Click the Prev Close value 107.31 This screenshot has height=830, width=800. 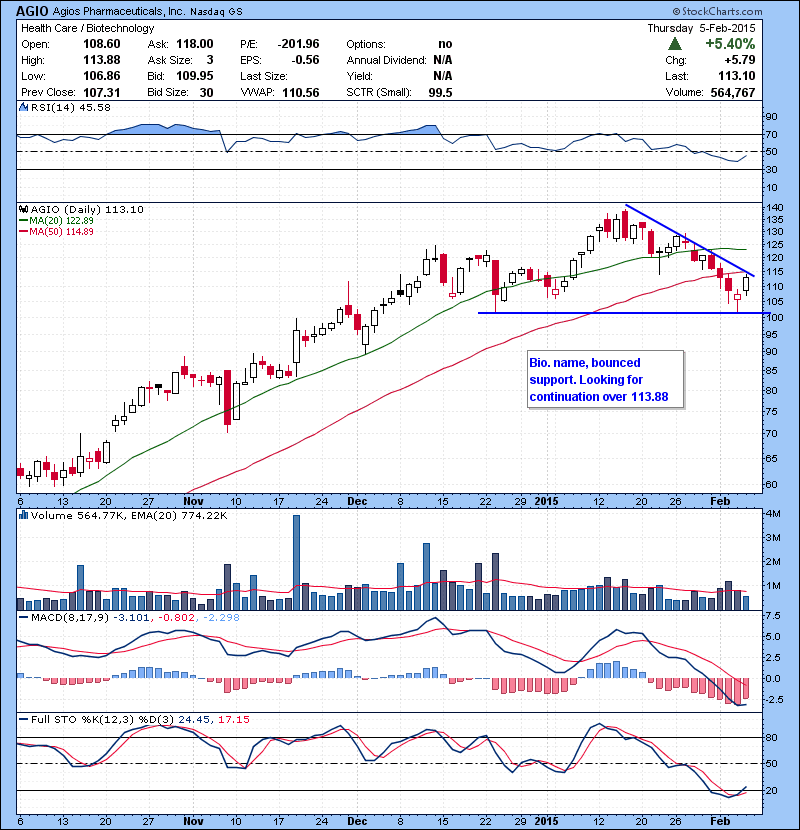click(x=102, y=92)
